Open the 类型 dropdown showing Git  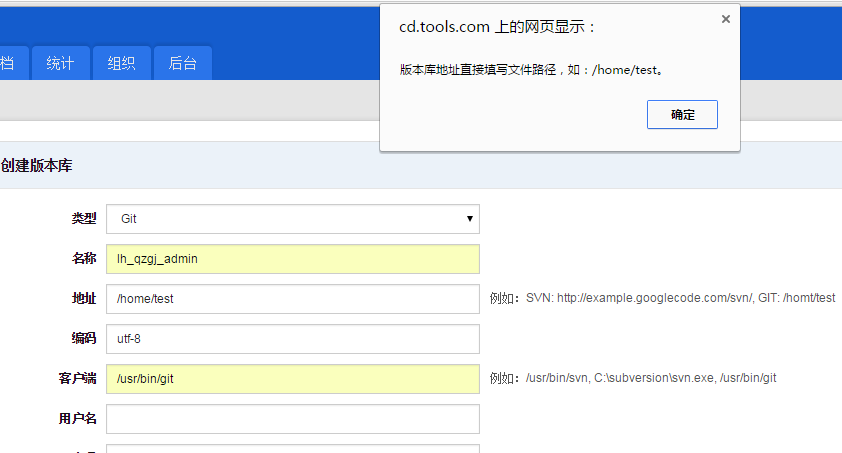tap(293, 219)
